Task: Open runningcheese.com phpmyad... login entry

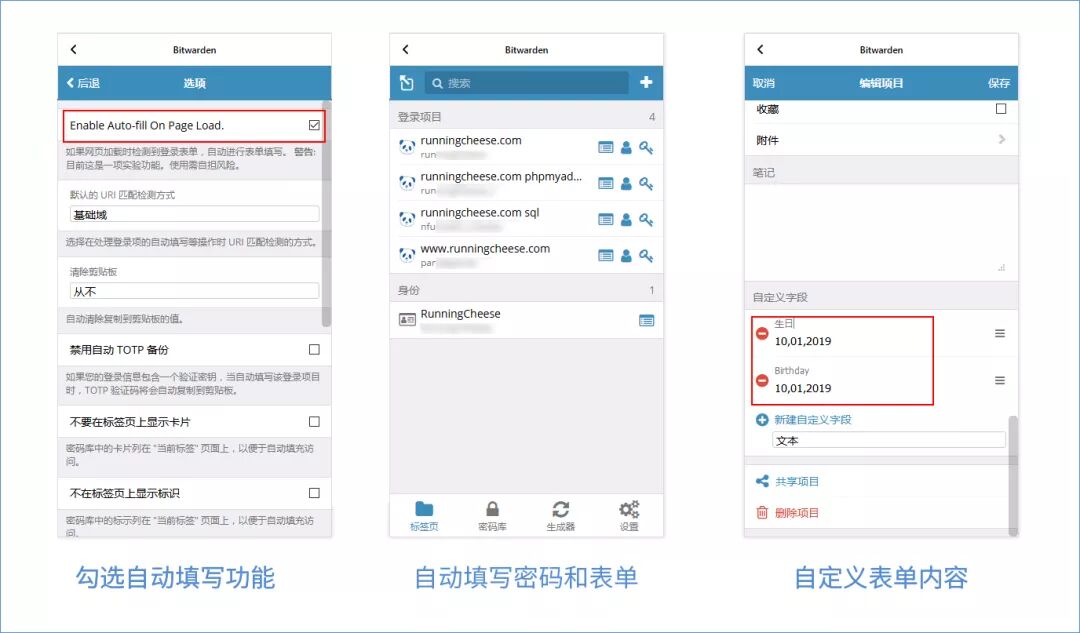Action: tap(495, 183)
